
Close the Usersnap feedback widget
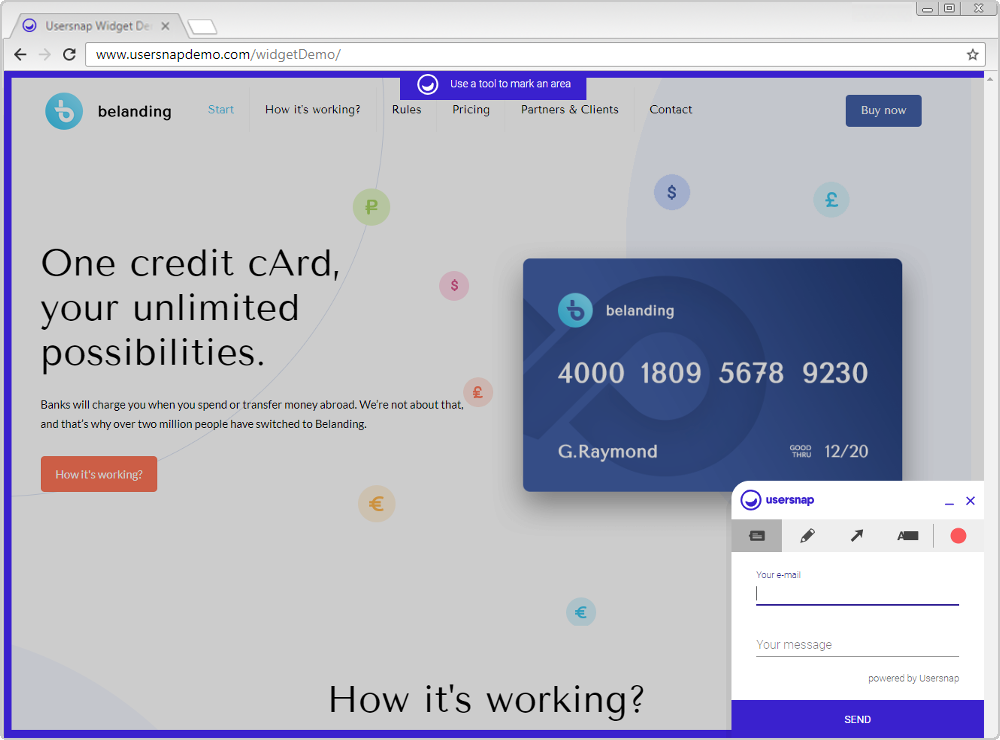tap(970, 501)
